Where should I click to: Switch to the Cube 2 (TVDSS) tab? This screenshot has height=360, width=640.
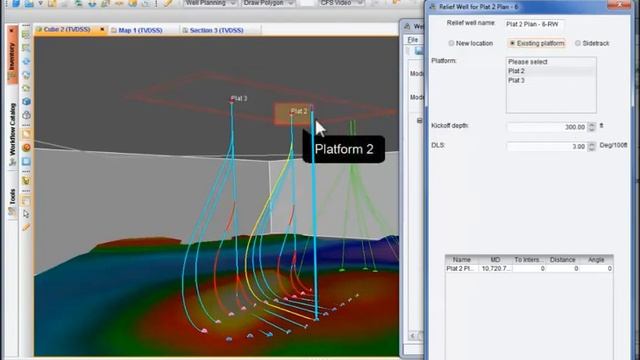pos(67,29)
